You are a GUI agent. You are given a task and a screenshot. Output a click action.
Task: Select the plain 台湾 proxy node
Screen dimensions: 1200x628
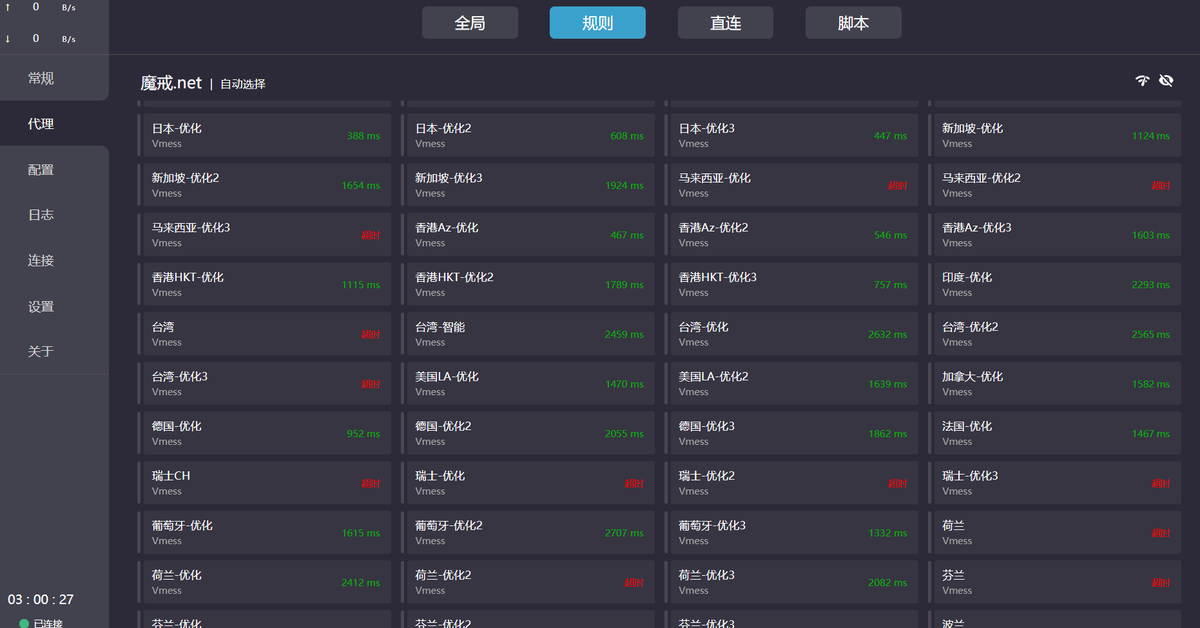pos(264,334)
